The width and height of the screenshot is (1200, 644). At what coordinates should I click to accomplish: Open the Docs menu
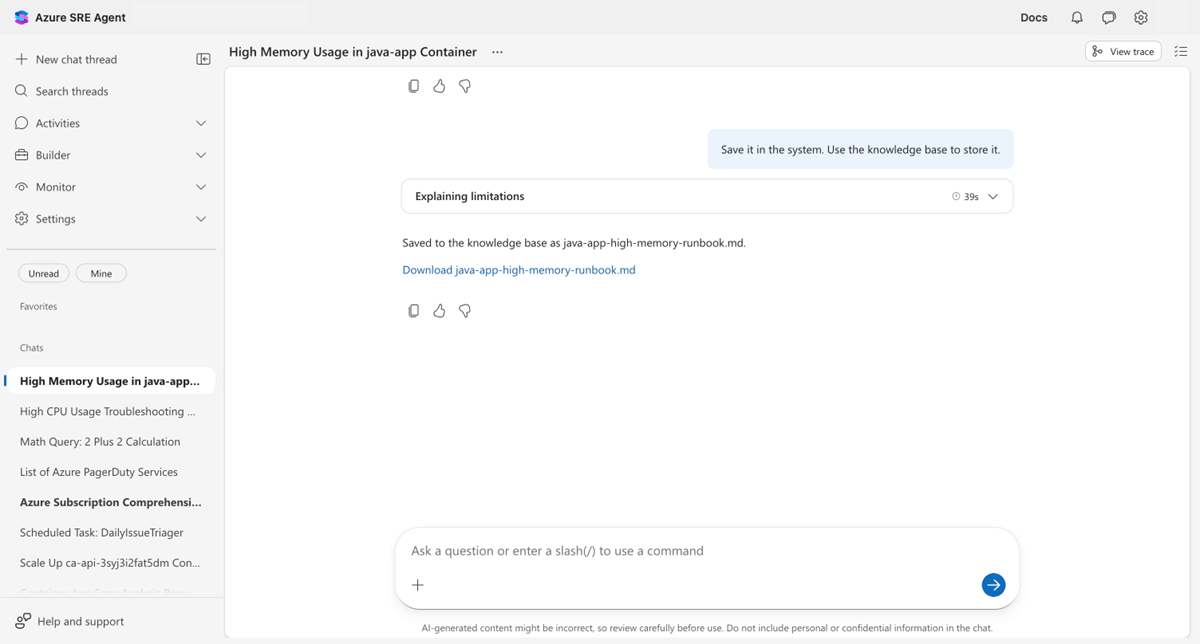pos(1033,17)
